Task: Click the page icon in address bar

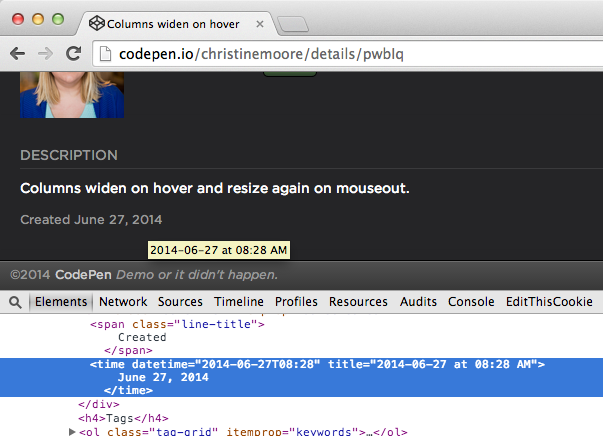Action: click(x=106, y=54)
